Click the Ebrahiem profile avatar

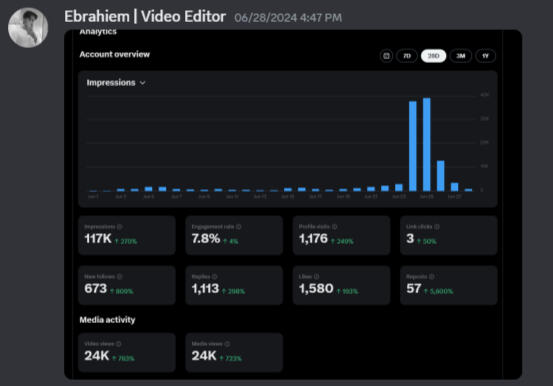[x=28, y=28]
